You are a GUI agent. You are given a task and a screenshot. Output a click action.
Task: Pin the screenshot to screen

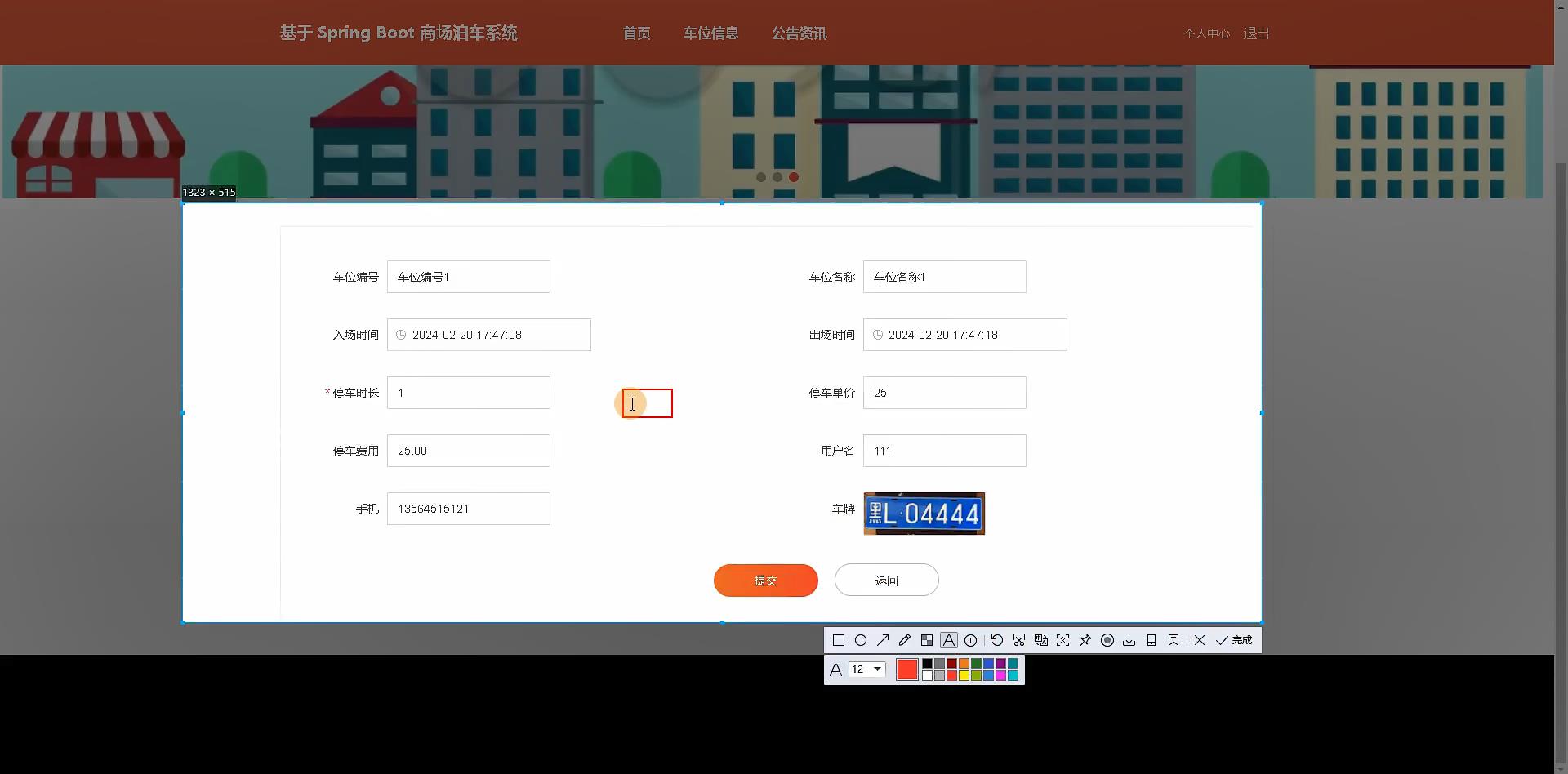(1085, 640)
